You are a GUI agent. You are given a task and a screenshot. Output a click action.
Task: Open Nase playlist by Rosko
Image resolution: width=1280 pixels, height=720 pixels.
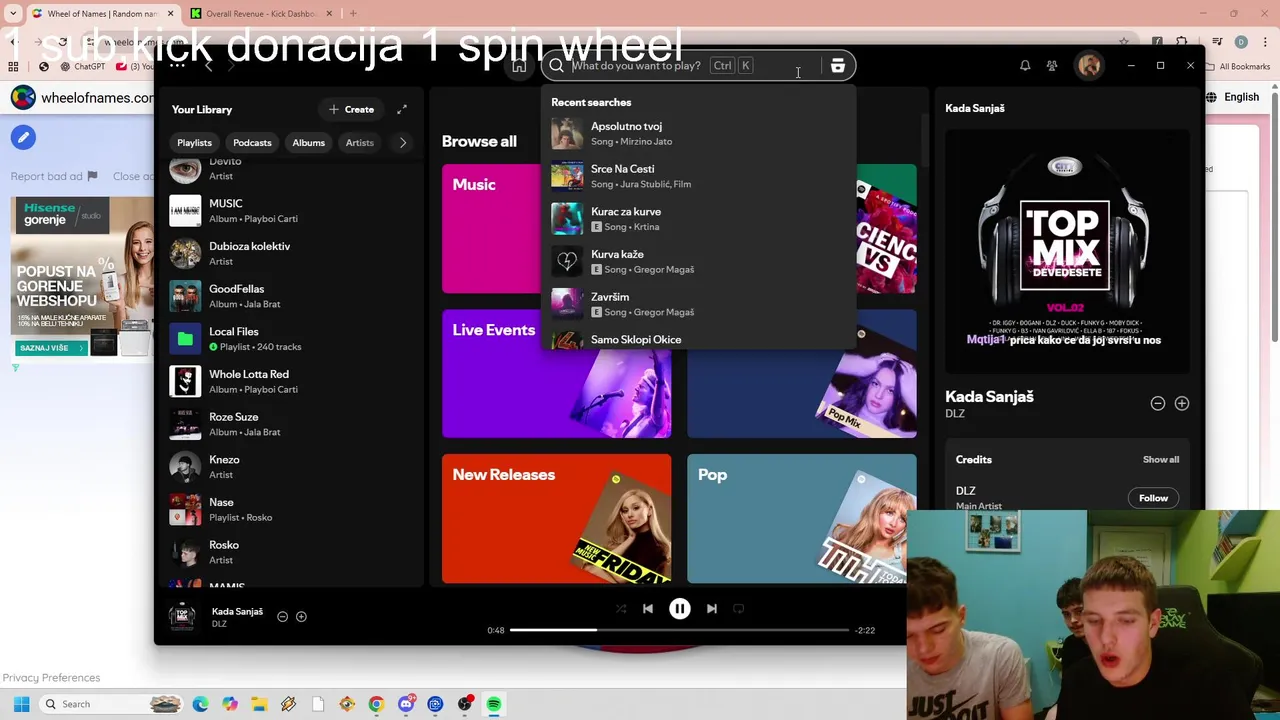pos(290,509)
